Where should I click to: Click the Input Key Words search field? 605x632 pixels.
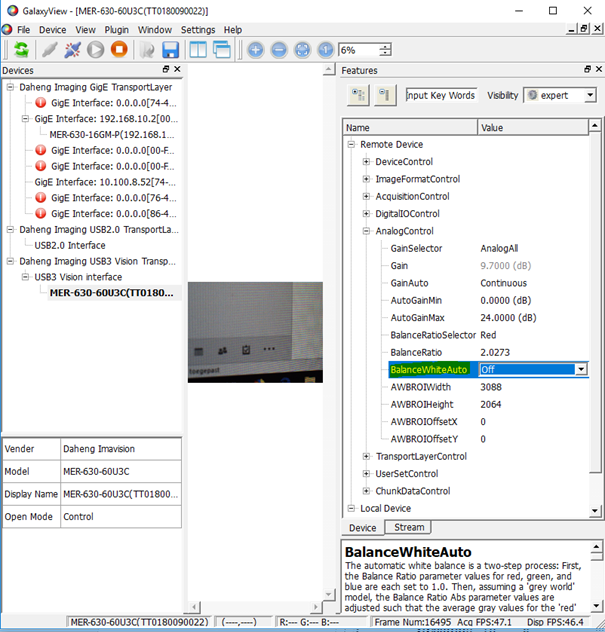pyautogui.click(x=441, y=95)
